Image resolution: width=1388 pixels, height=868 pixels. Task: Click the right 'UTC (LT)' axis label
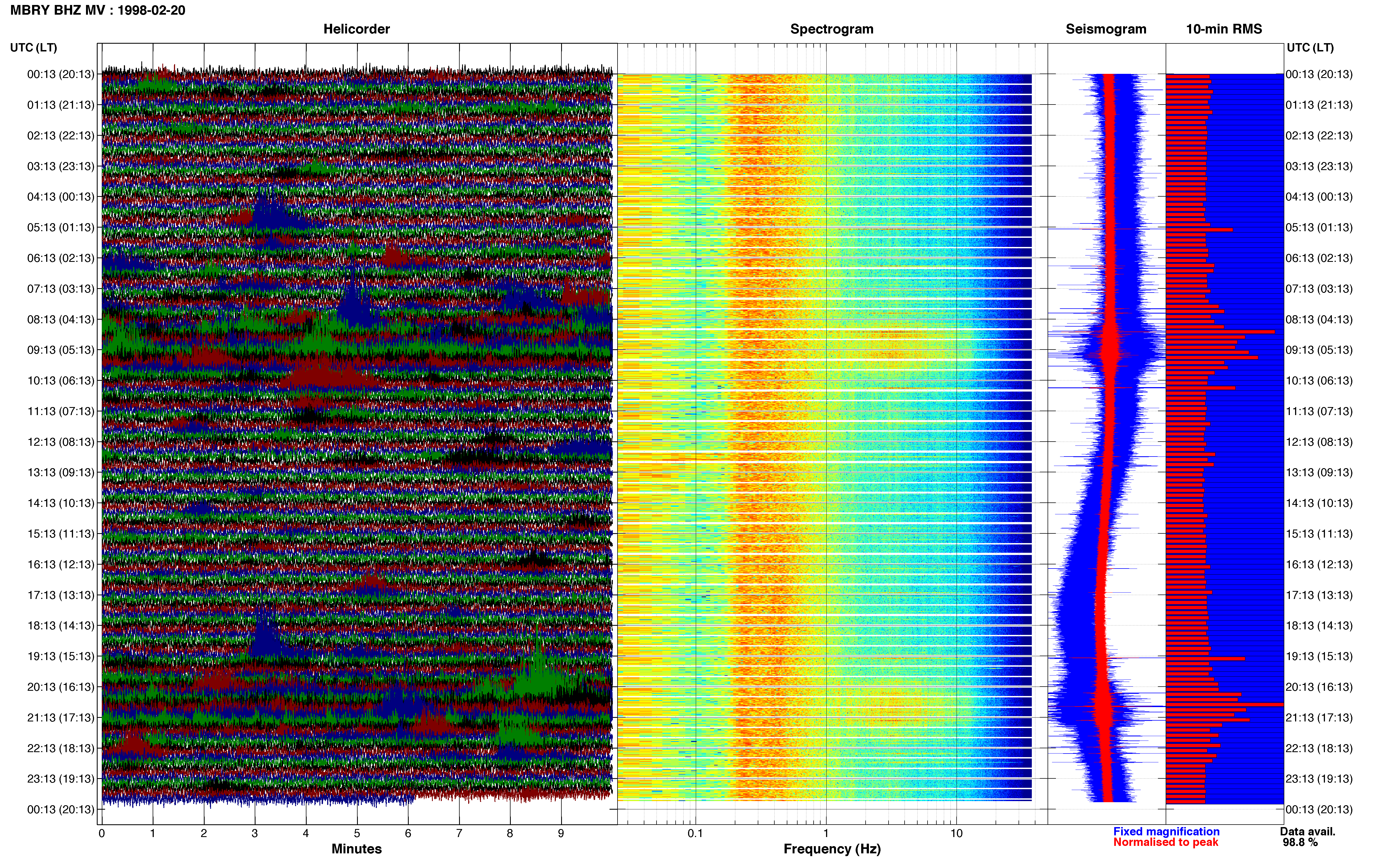pos(1310,48)
